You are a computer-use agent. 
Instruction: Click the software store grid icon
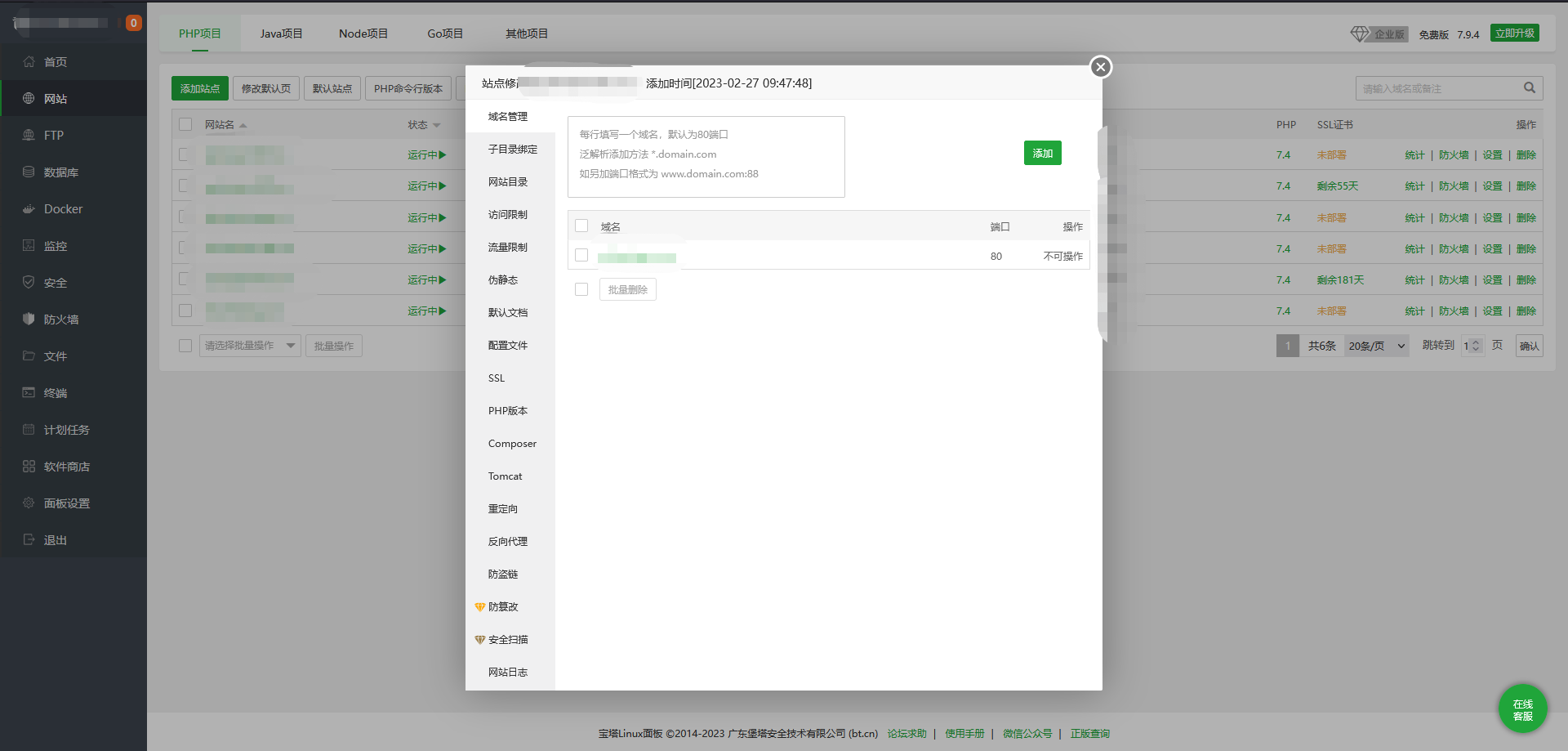29,467
